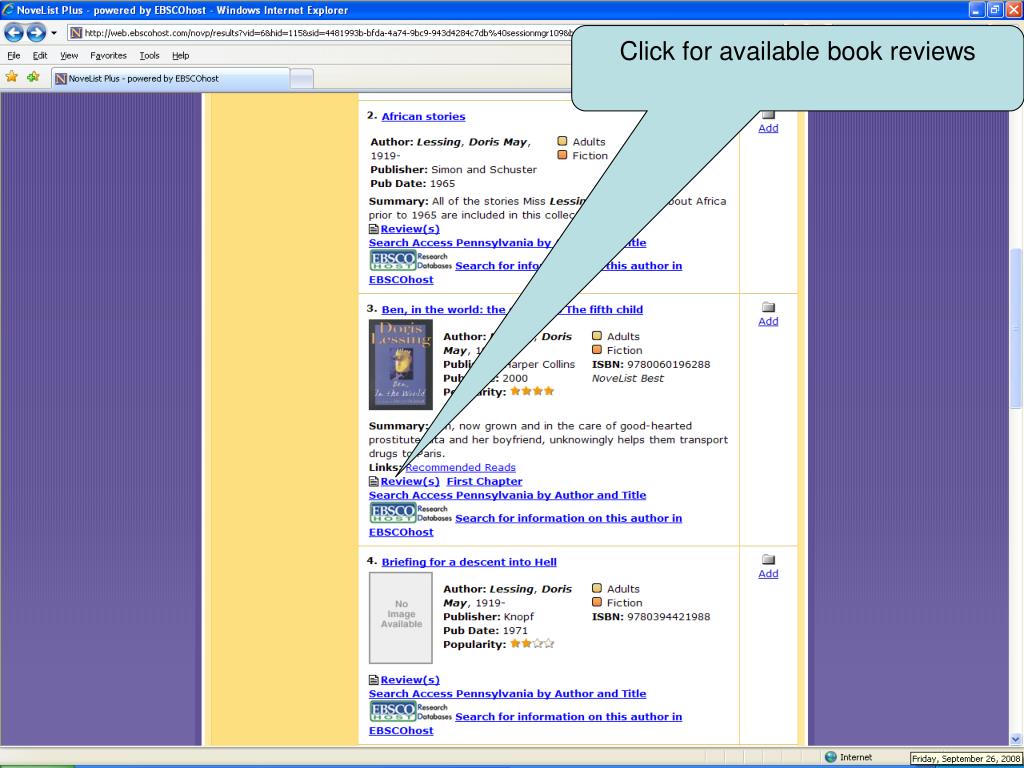
Task: Click the Internet Explorer title bar icon
Action: (x=8, y=10)
